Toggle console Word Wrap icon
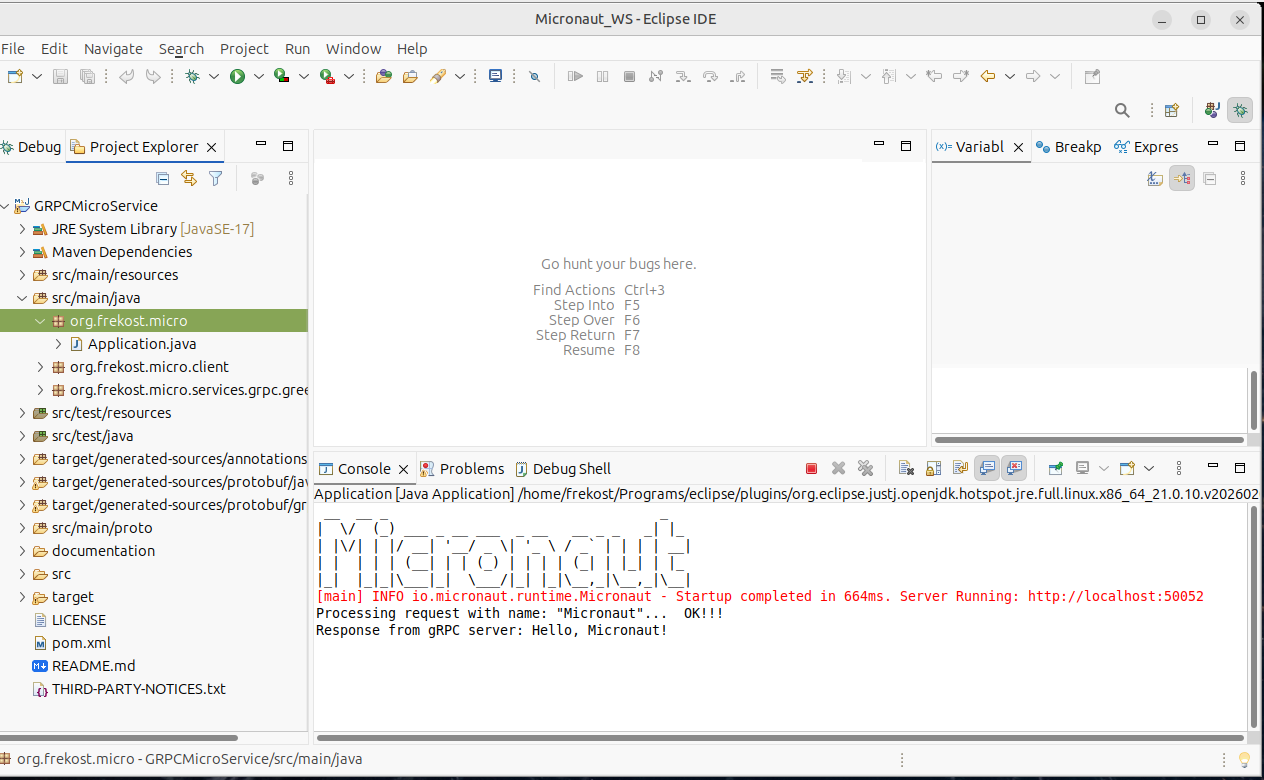Viewport: 1264px width, 780px height. click(960, 468)
